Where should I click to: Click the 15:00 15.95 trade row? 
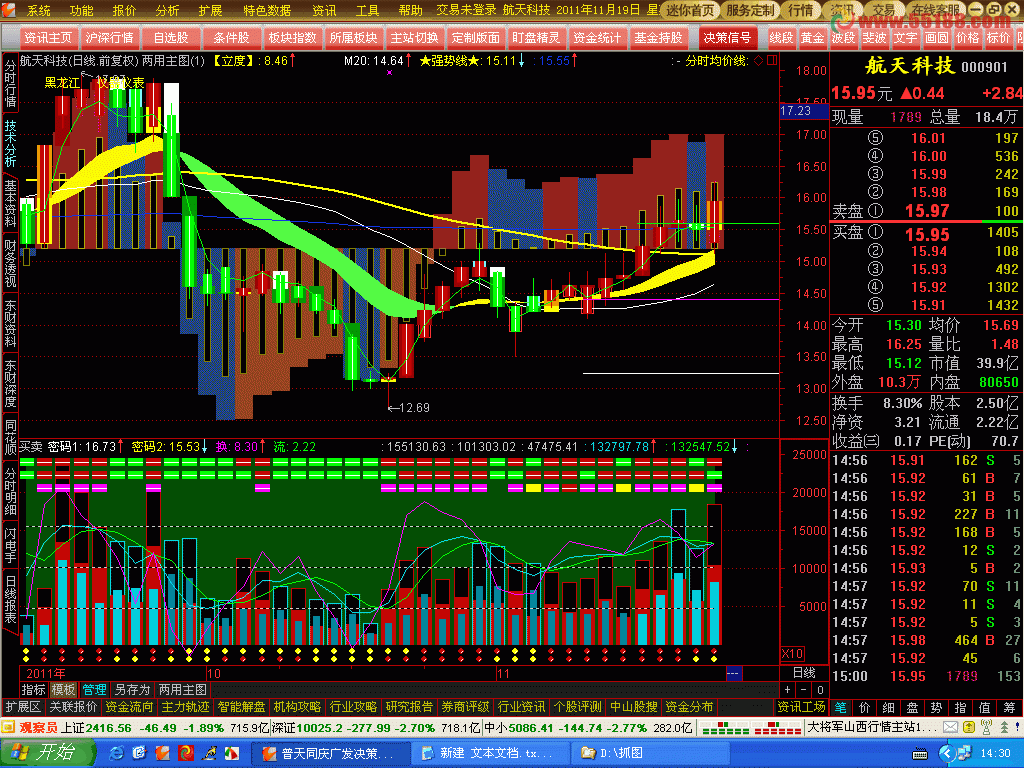pyautogui.click(x=926, y=677)
